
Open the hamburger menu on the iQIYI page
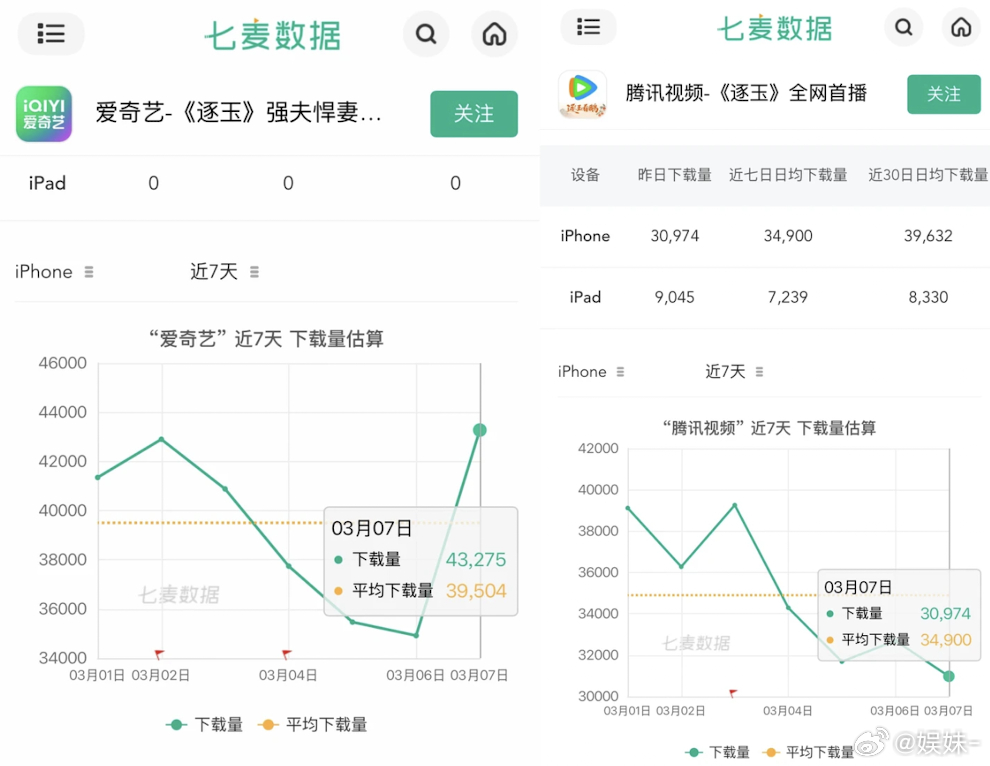pos(50,34)
